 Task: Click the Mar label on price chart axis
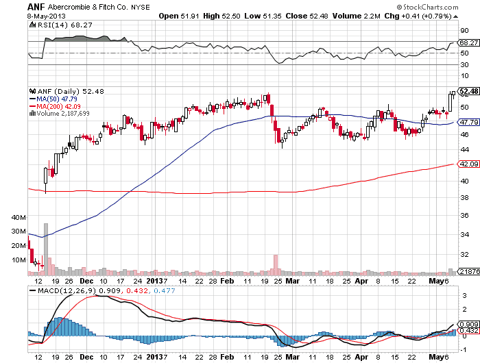[293, 281]
